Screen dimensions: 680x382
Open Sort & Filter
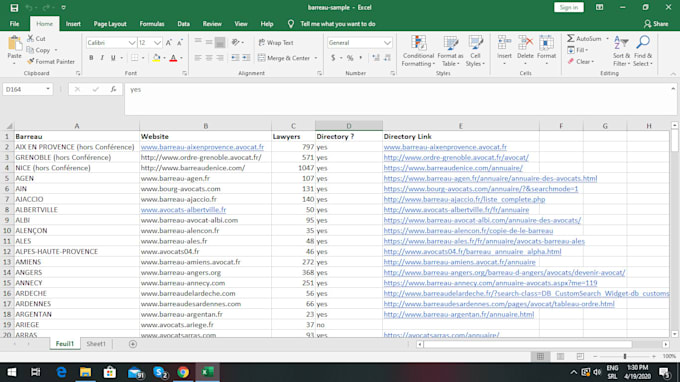click(621, 51)
